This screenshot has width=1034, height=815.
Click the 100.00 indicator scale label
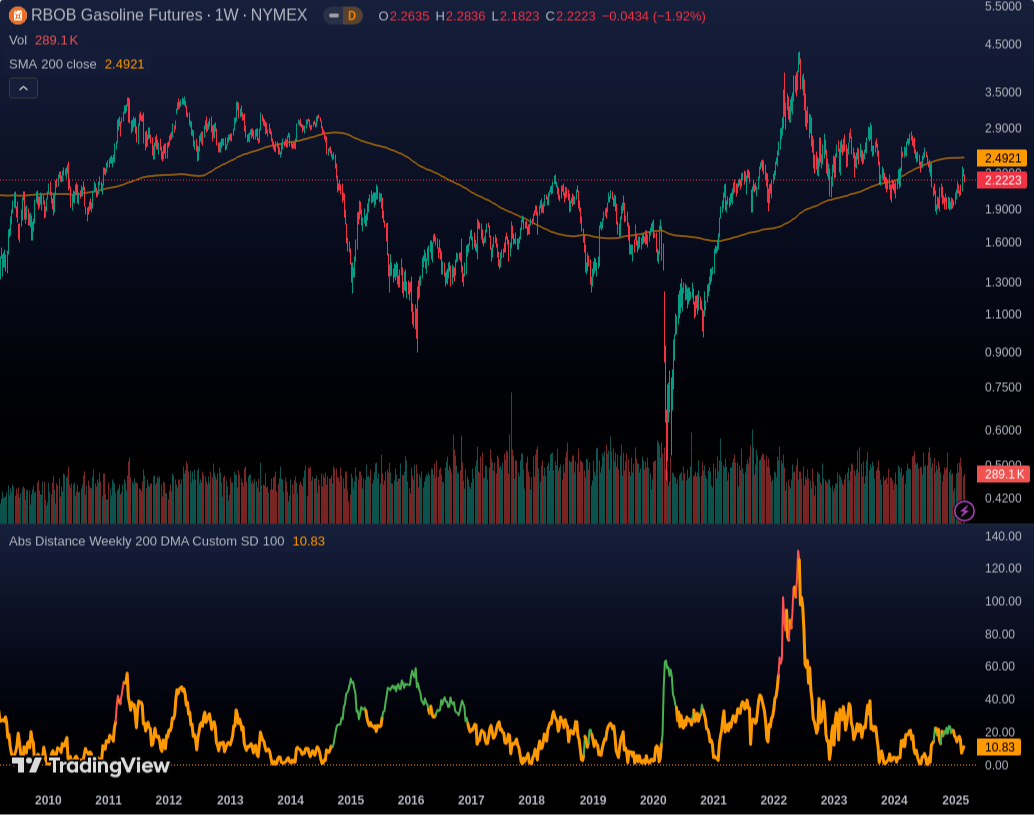1003,601
